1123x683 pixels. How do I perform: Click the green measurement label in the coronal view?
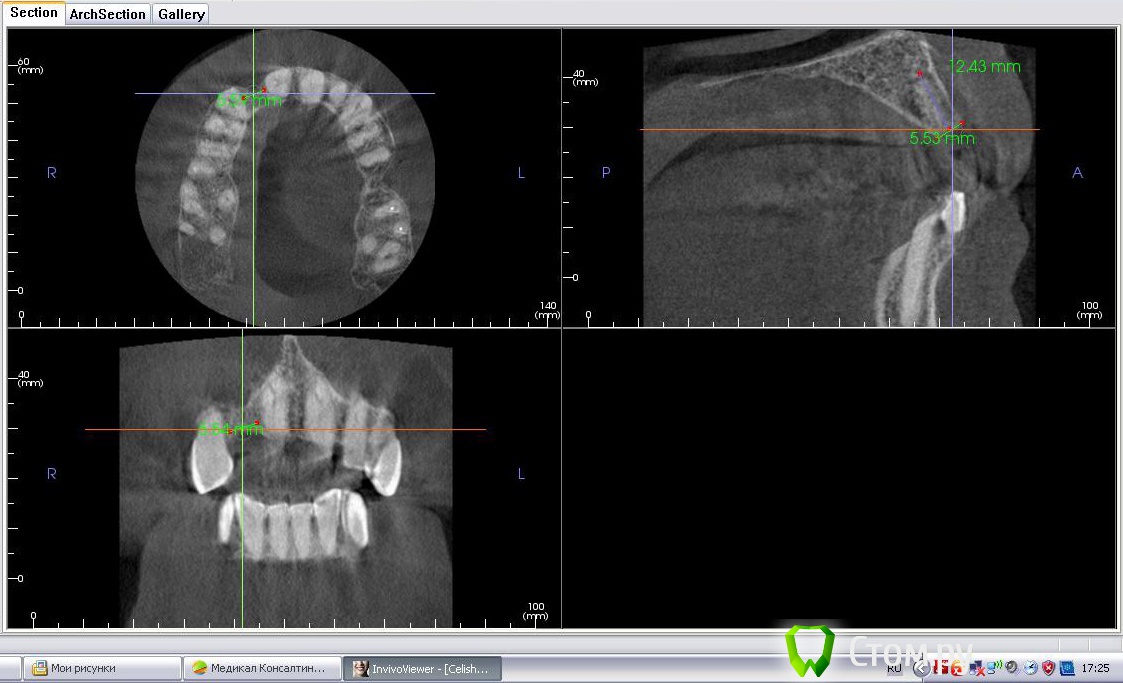pyautogui.click(x=231, y=430)
